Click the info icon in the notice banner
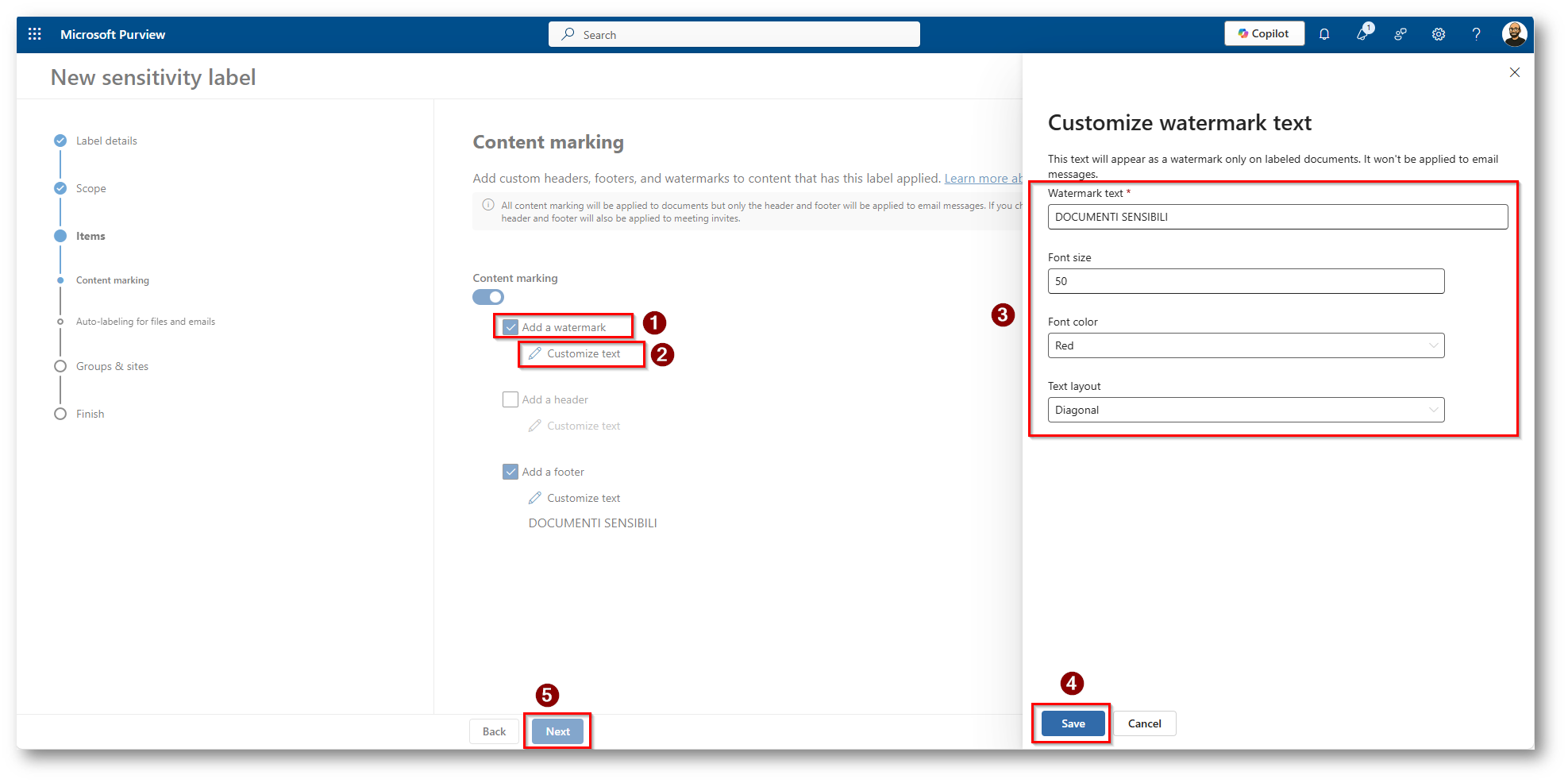Viewport: 1568px width, 783px height. [x=488, y=205]
